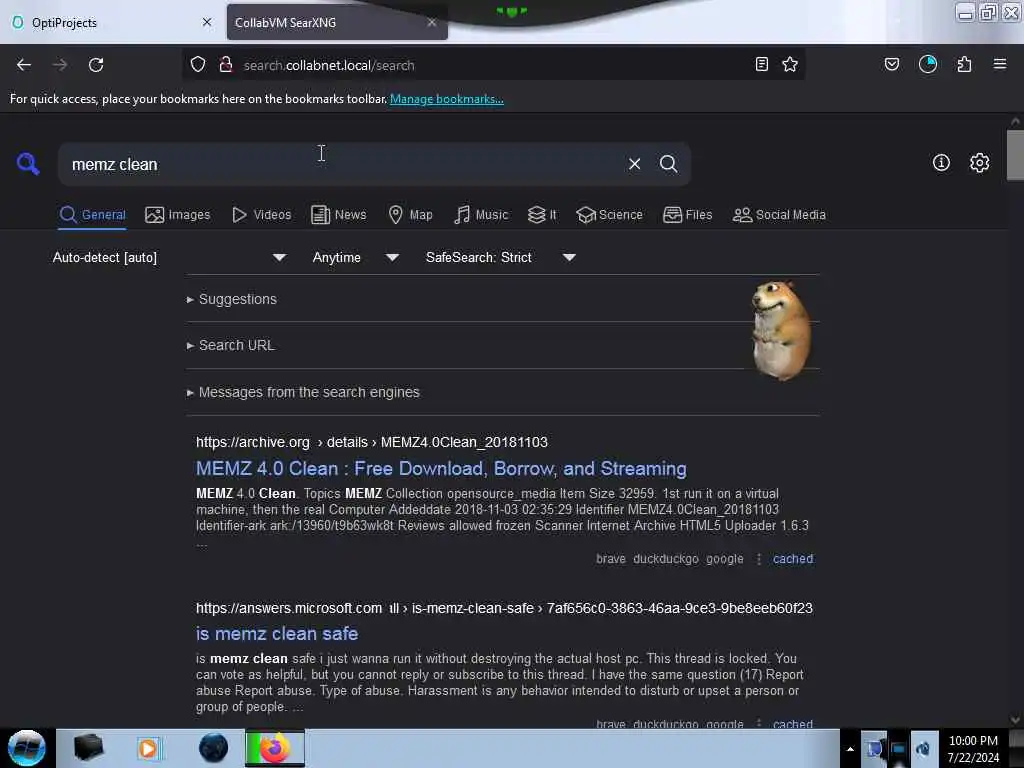Screen dimensions: 1024x768
Task: Submit search with the magnifier button
Action: point(668,164)
